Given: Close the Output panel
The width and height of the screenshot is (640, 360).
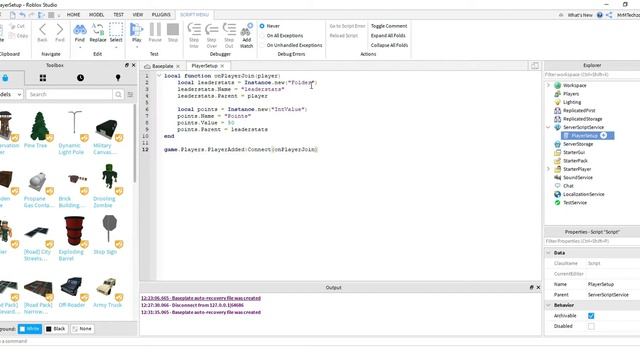Looking at the screenshot, I should (x=538, y=287).
